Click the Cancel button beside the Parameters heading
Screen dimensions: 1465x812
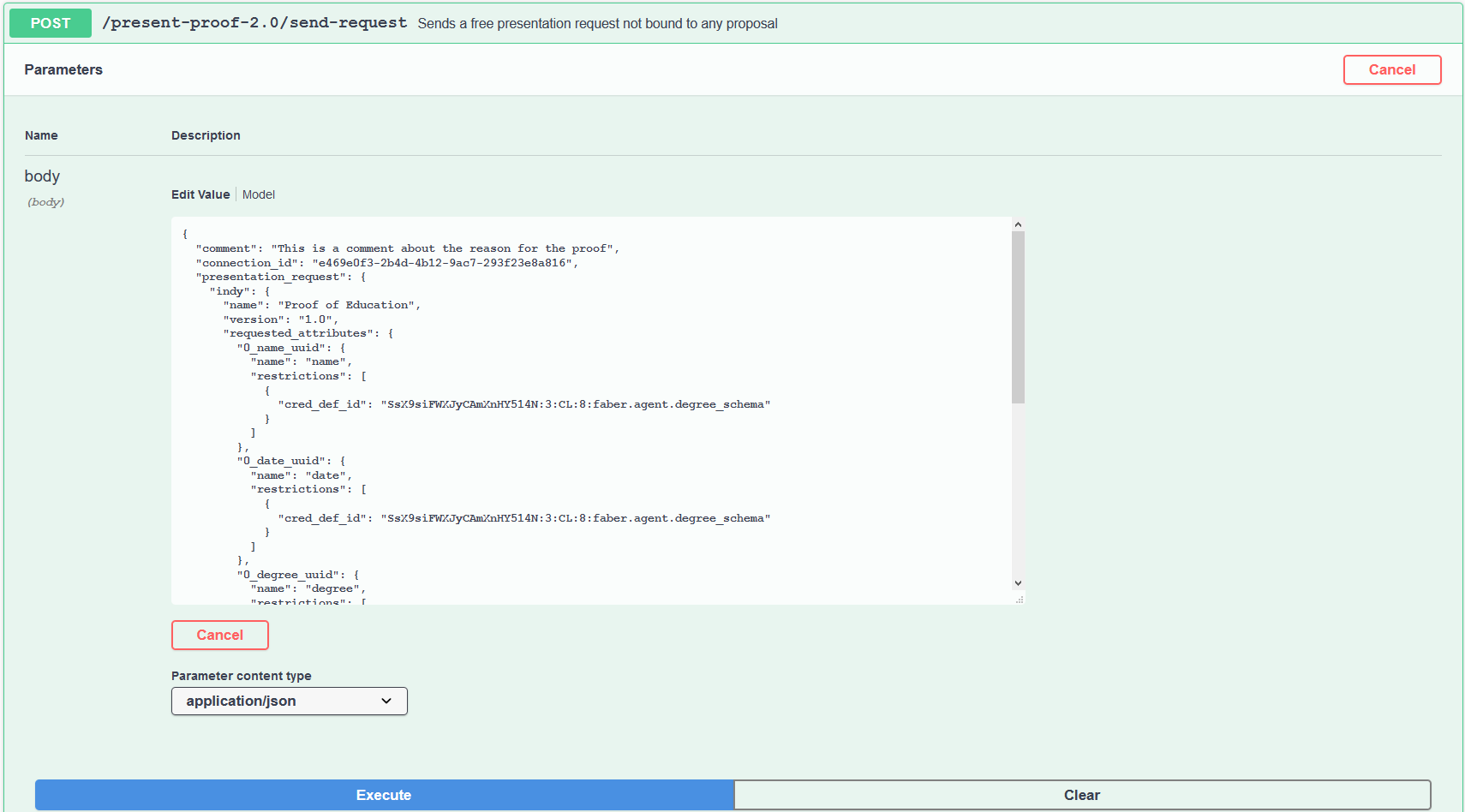[x=1391, y=70]
